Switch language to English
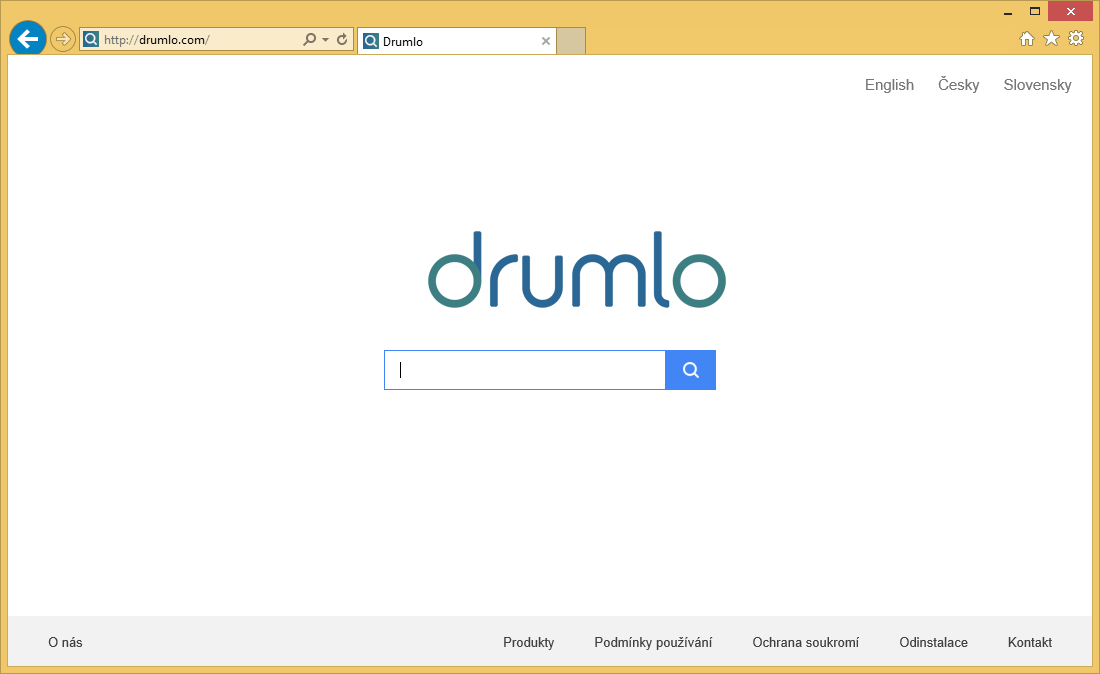This screenshot has width=1100, height=674. 888,85
